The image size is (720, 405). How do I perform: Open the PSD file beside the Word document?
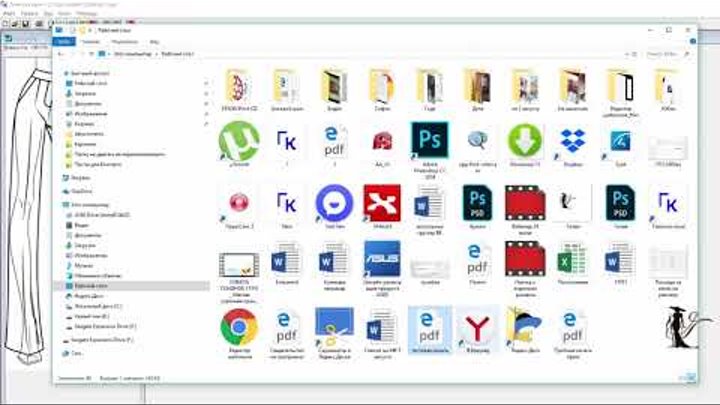pyautogui.click(x=477, y=203)
